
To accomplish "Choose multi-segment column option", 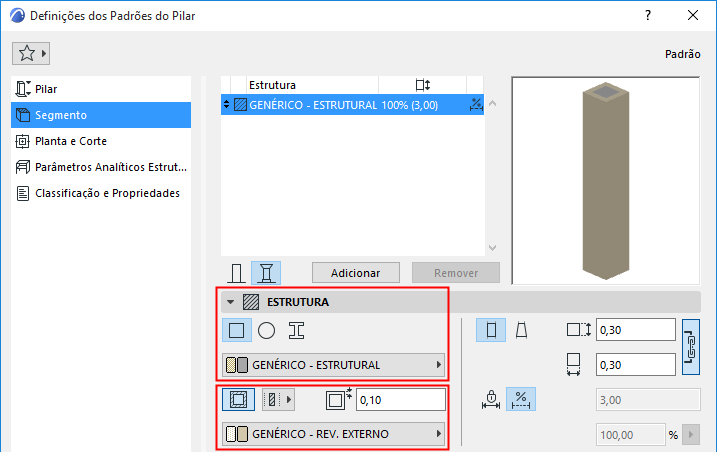I will [266, 273].
